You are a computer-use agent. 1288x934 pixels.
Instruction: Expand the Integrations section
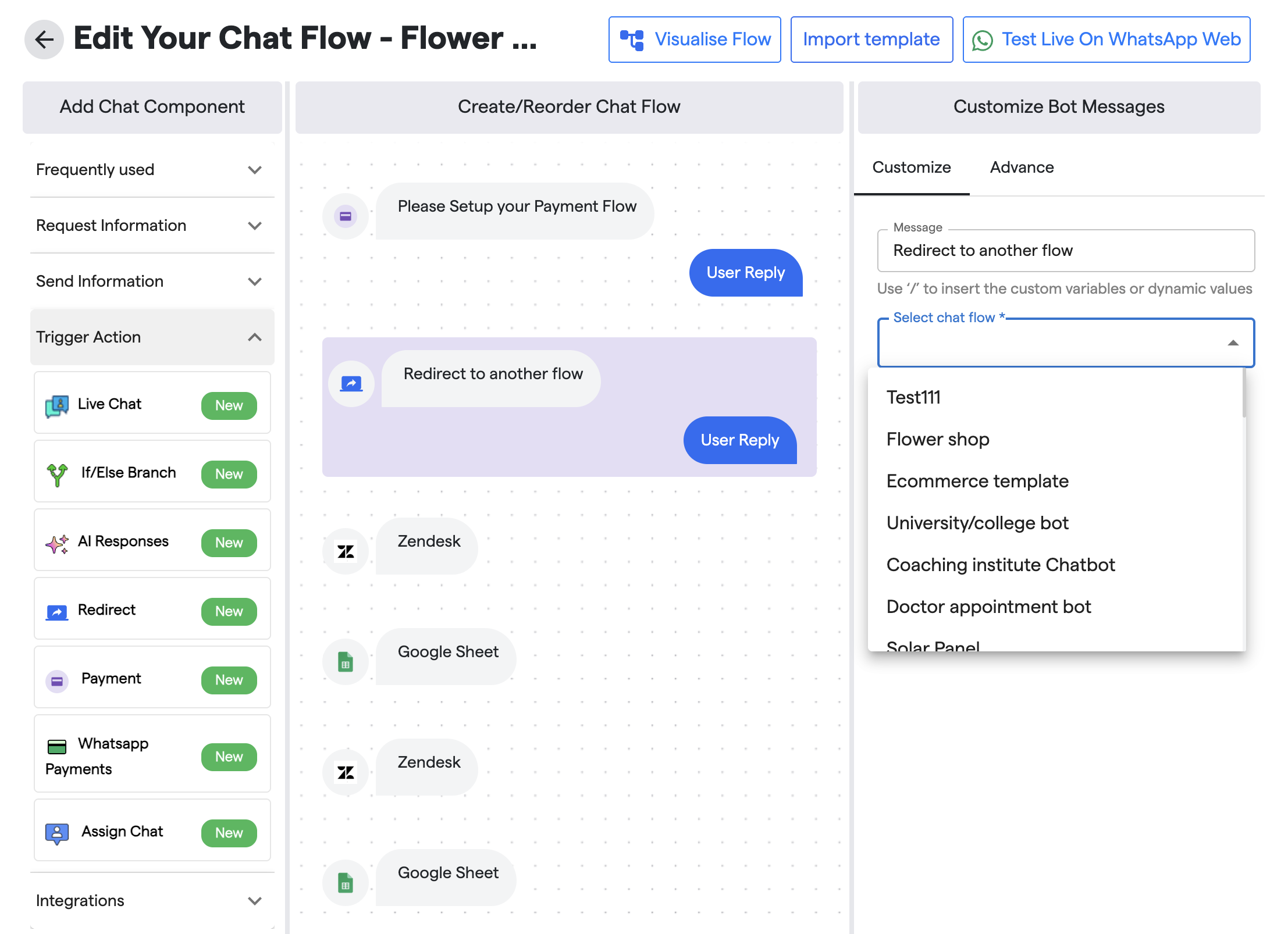pos(254,901)
